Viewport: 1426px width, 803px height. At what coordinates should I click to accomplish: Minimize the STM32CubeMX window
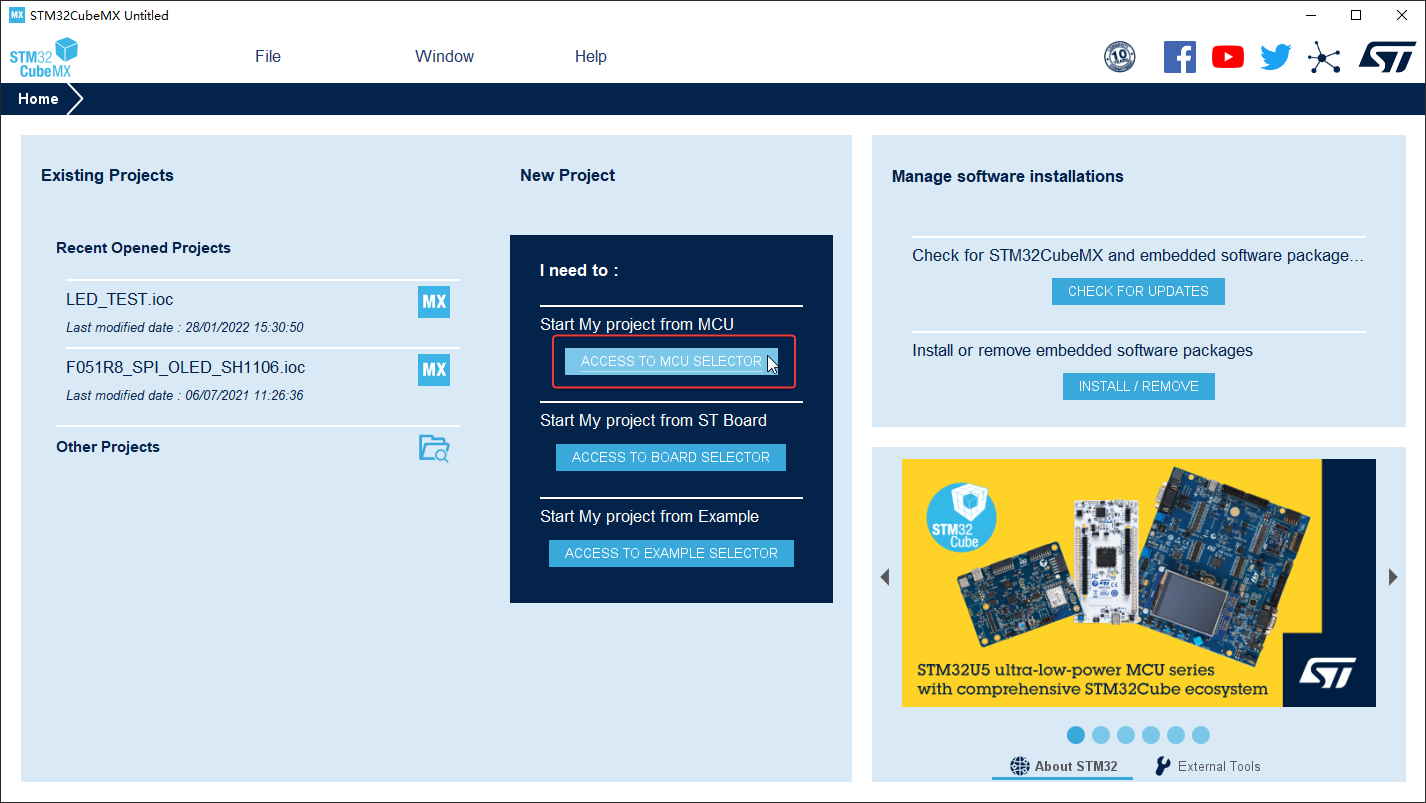1311,15
